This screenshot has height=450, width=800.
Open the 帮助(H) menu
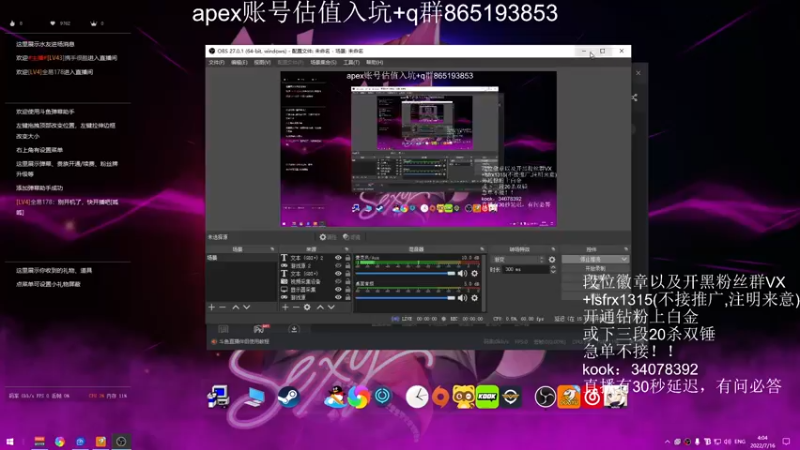(x=374, y=62)
